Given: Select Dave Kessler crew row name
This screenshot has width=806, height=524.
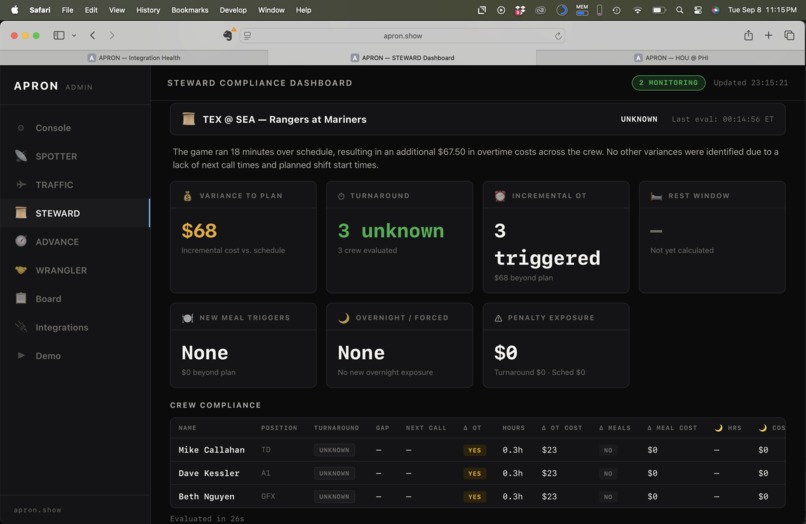Looking at the screenshot, I should [x=209, y=473].
